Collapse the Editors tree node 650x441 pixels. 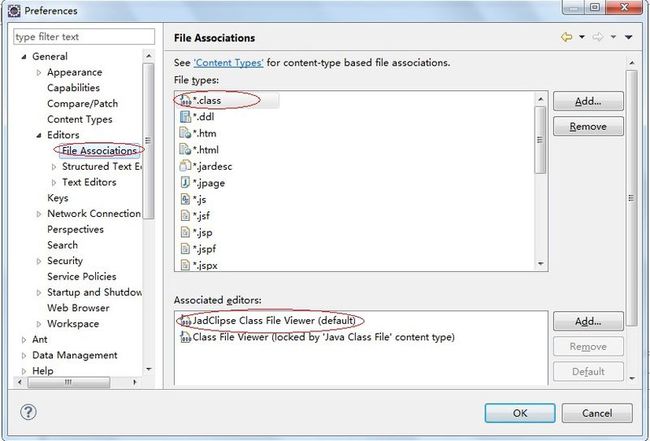pos(39,135)
